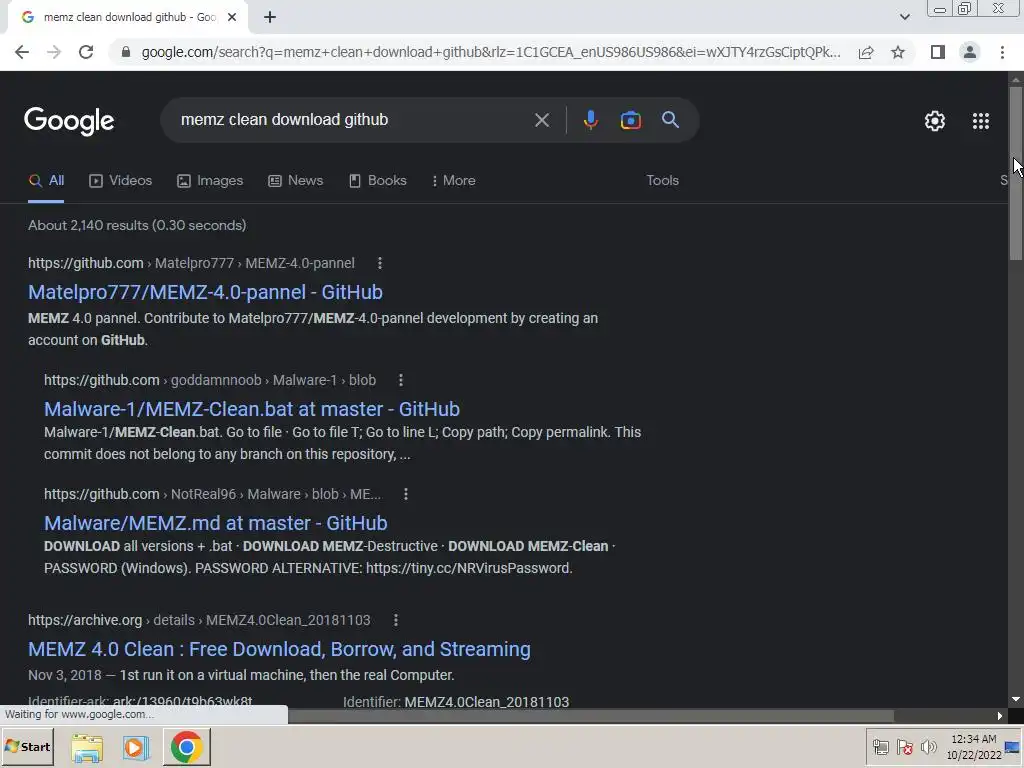Viewport: 1024px width, 768px height.
Task: Open Malware/MEMZ.md at master result
Action: click(x=216, y=523)
